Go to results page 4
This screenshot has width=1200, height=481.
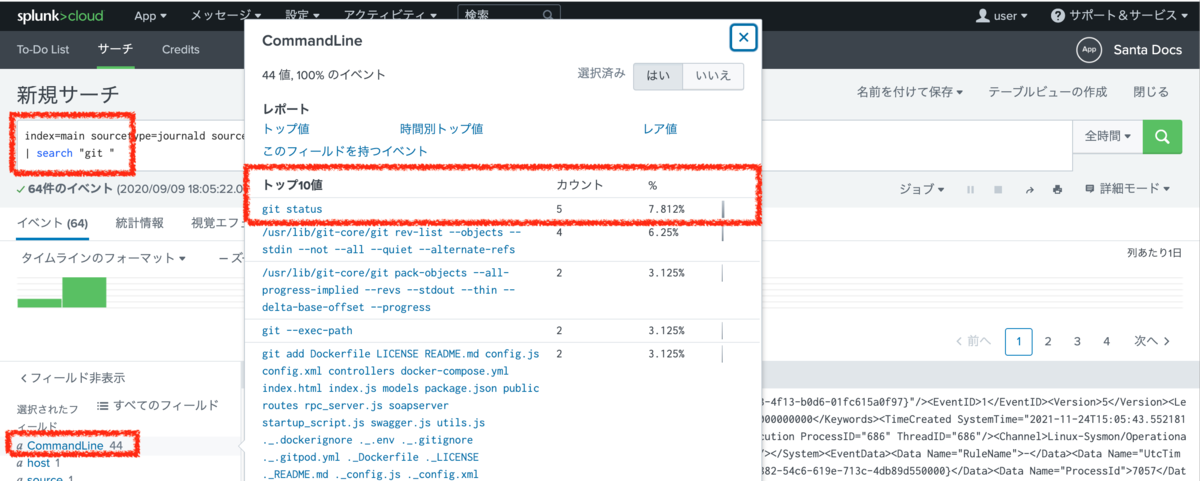click(1106, 341)
